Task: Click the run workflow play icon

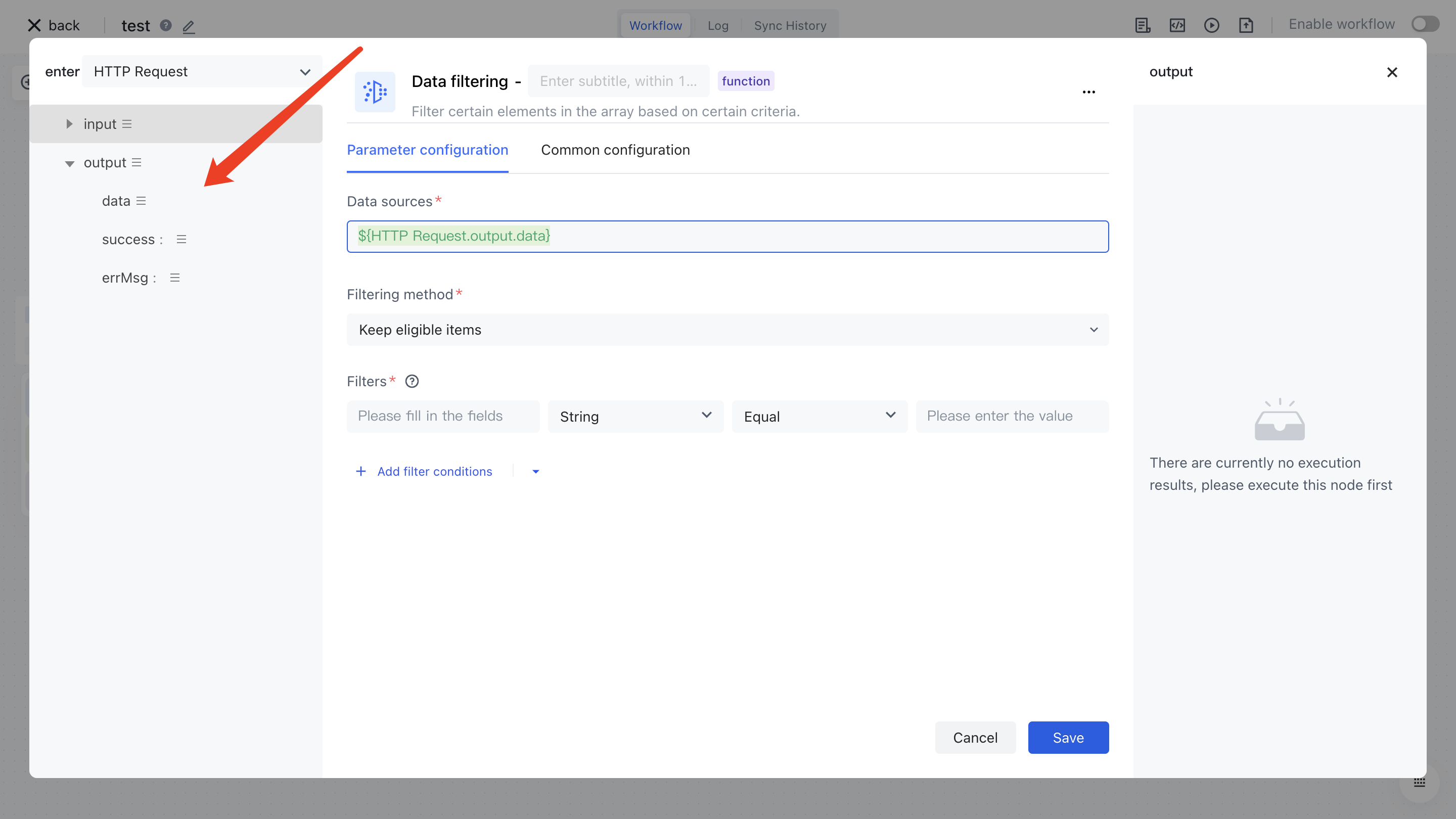Action: [1211, 25]
